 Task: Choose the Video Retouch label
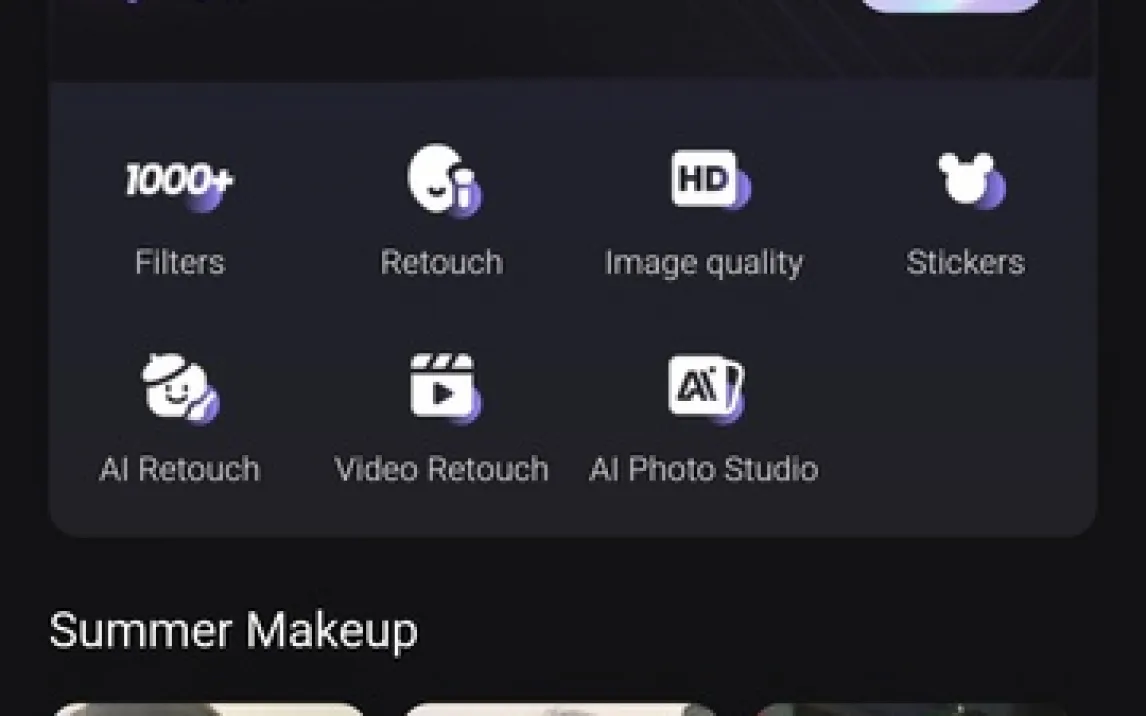(442, 470)
